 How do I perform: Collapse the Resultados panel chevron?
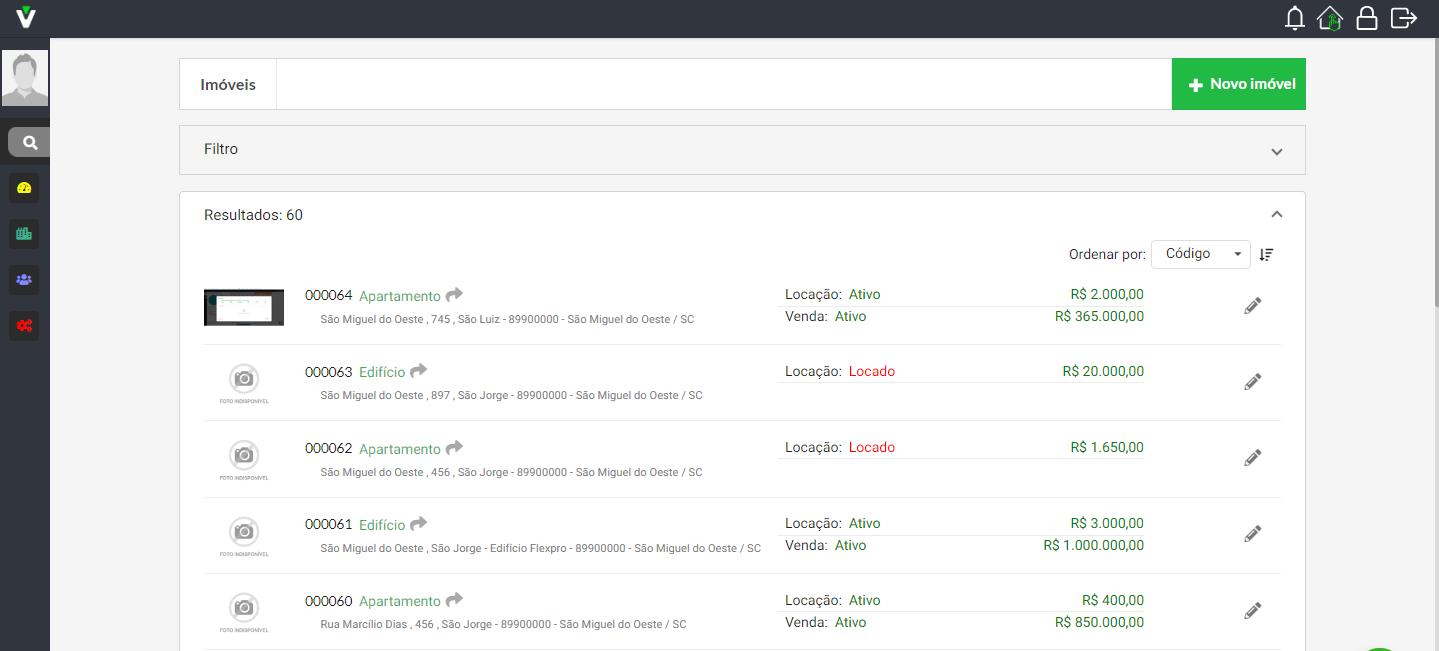click(x=1276, y=214)
